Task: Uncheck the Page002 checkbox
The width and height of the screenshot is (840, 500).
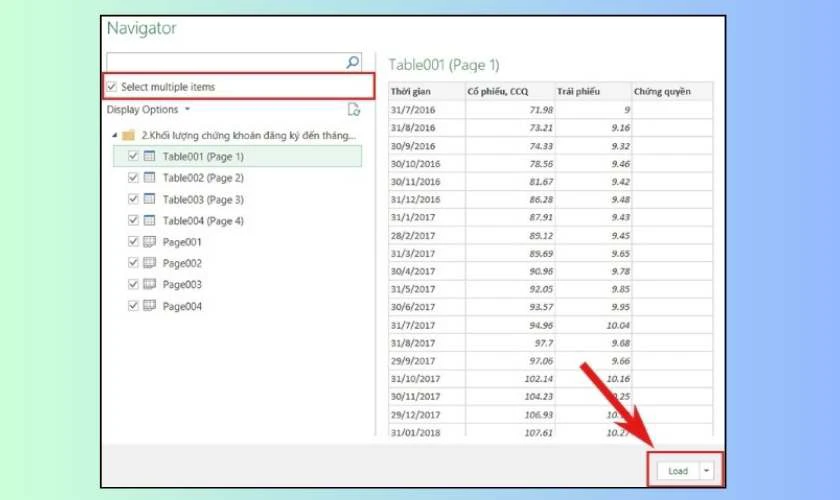Action: (x=133, y=263)
